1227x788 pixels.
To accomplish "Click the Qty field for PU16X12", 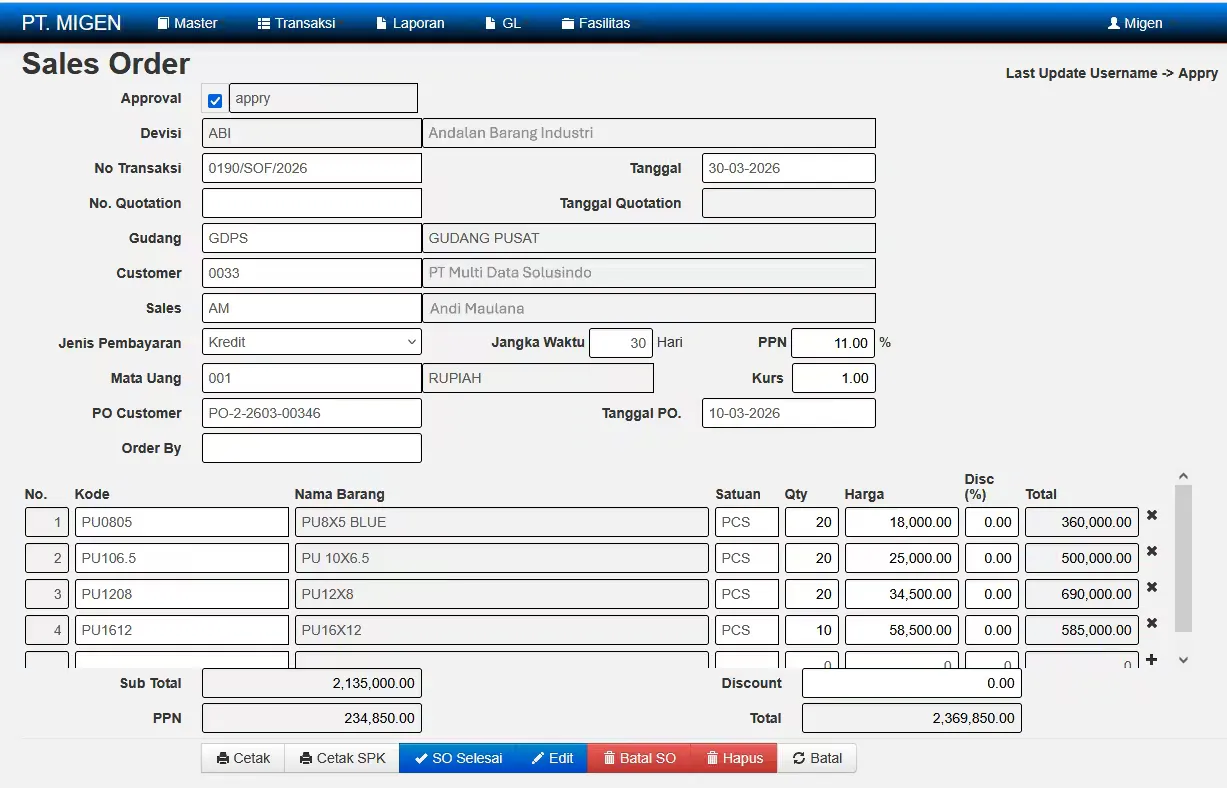I will [812, 630].
